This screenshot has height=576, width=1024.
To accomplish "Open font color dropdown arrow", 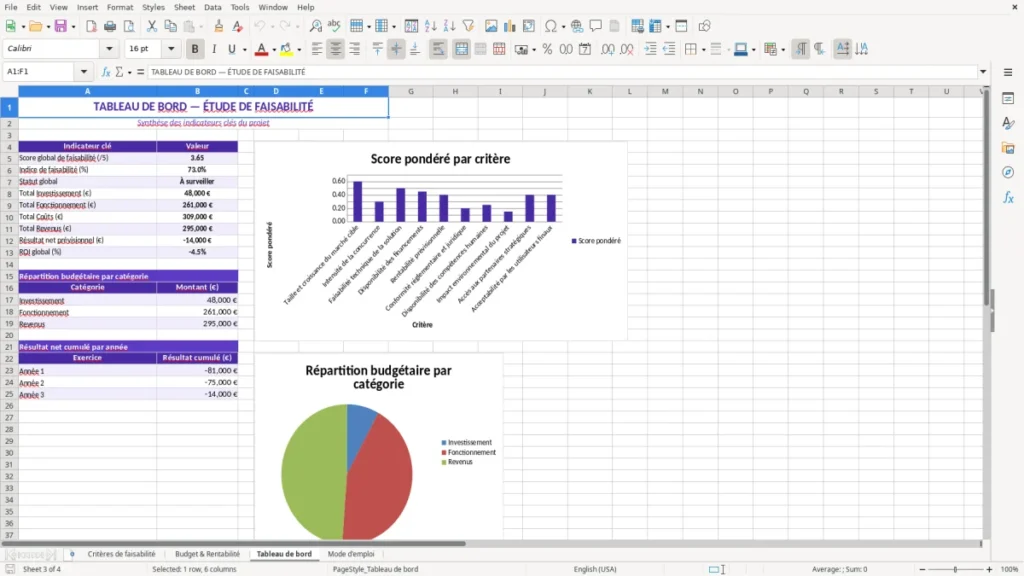I will click(274, 50).
